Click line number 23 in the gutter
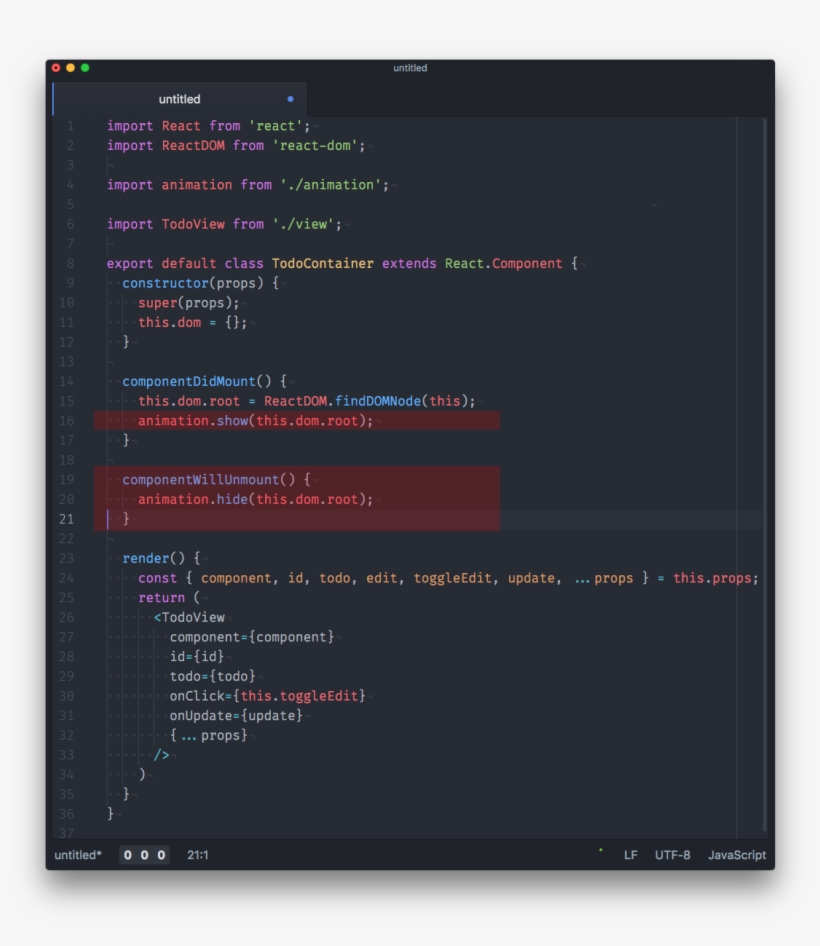This screenshot has height=946, width=820. pyautogui.click(x=66, y=558)
